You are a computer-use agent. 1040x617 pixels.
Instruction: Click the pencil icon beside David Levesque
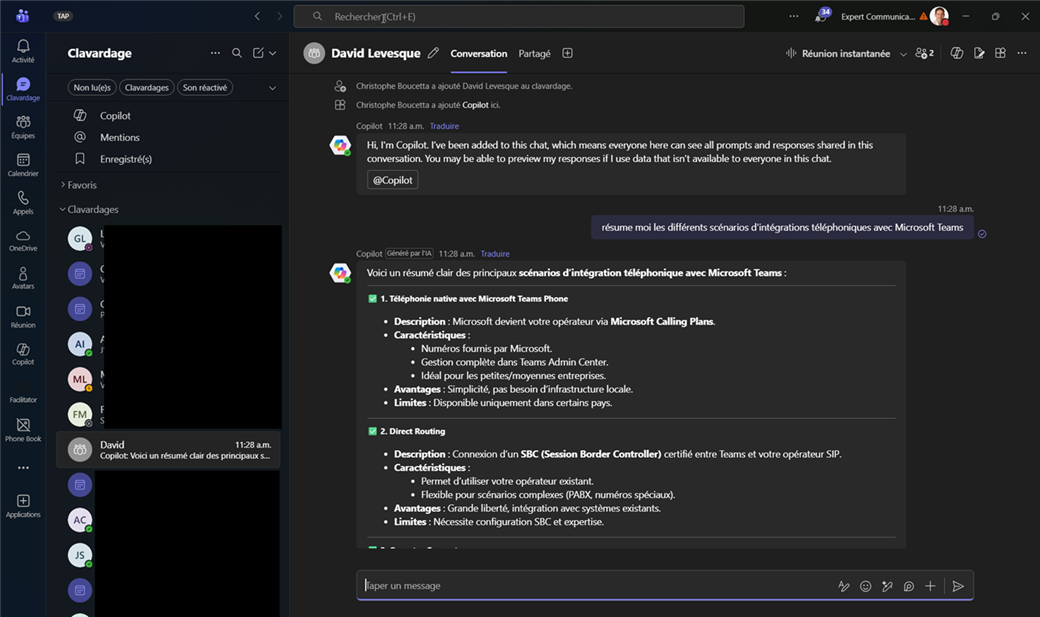433,53
